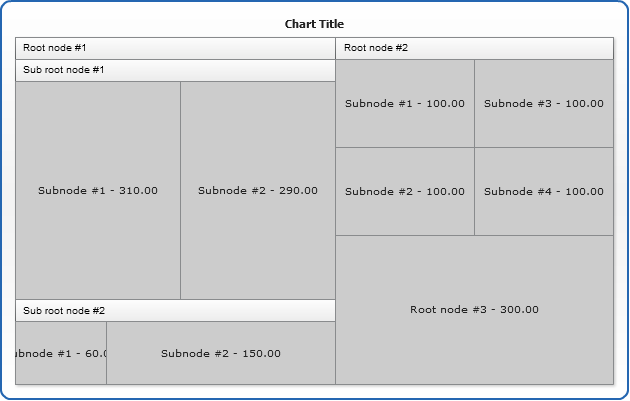Click the "Subnode #4 - 100.00" label text
This screenshot has width=630, height=401.
[x=544, y=191]
